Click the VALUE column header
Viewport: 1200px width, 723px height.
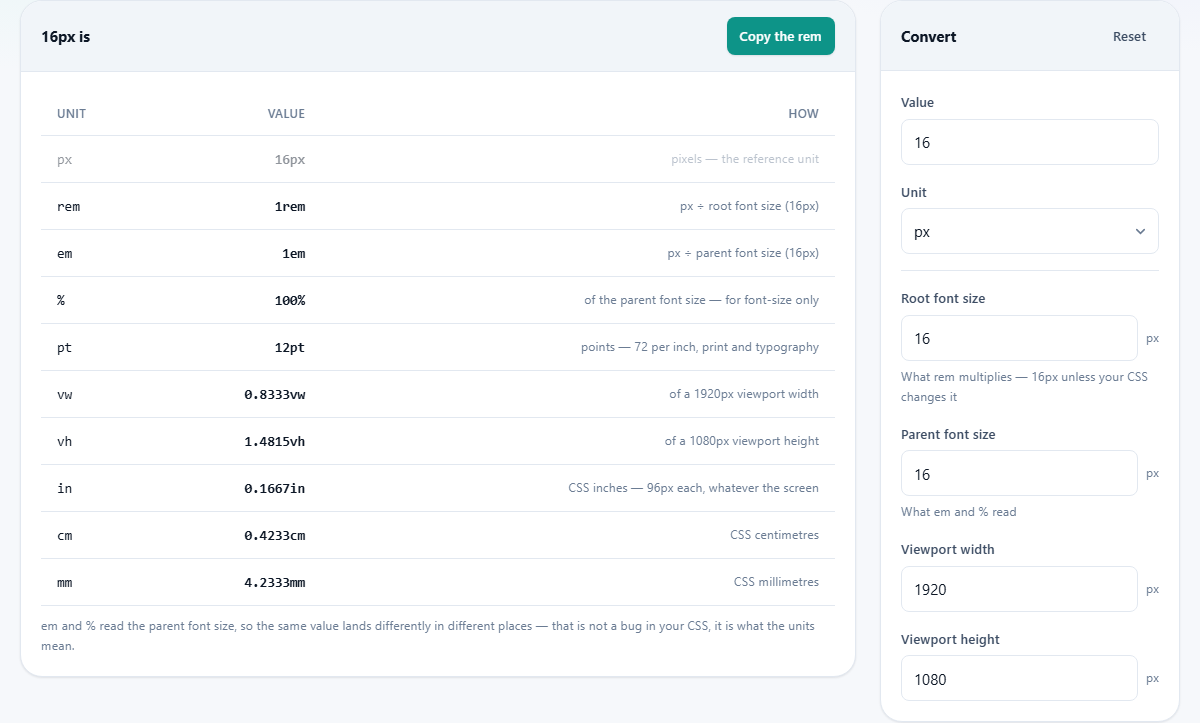pos(286,114)
